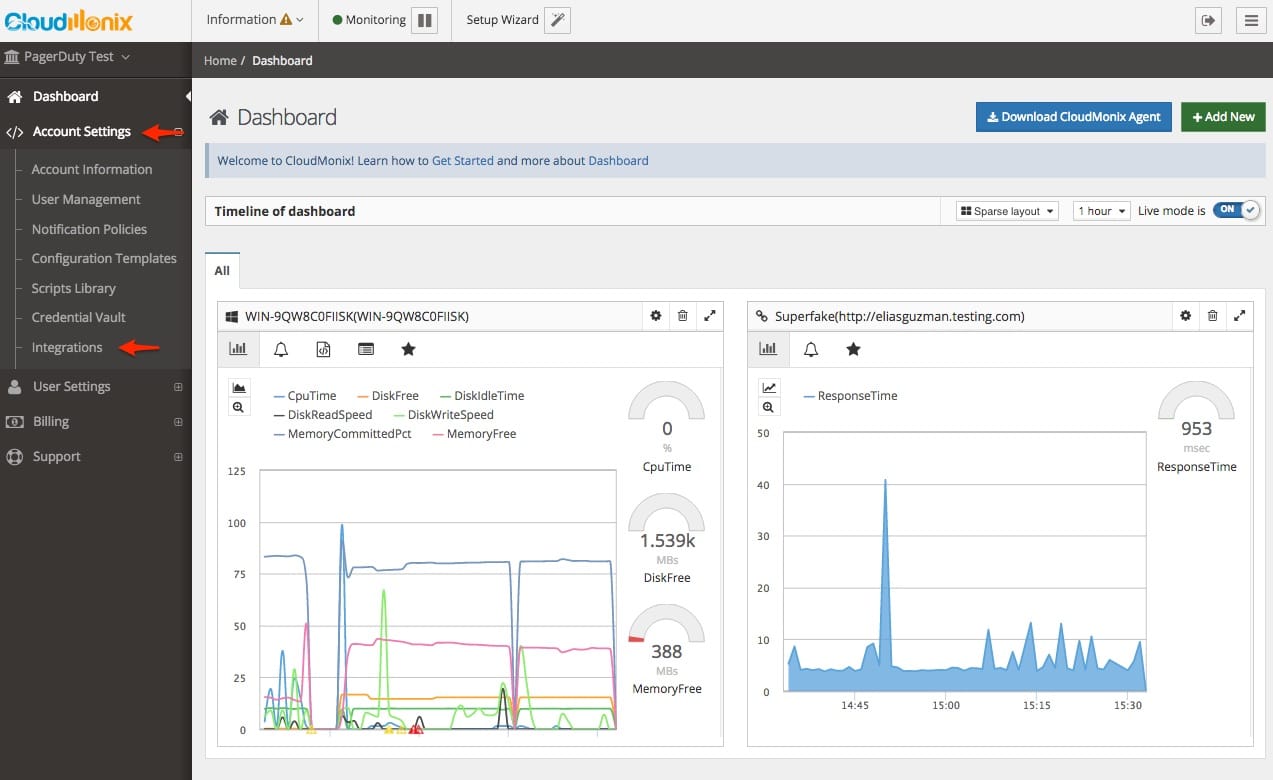Toggle Live mode switch off
This screenshot has height=780, width=1273.
click(x=1236, y=210)
